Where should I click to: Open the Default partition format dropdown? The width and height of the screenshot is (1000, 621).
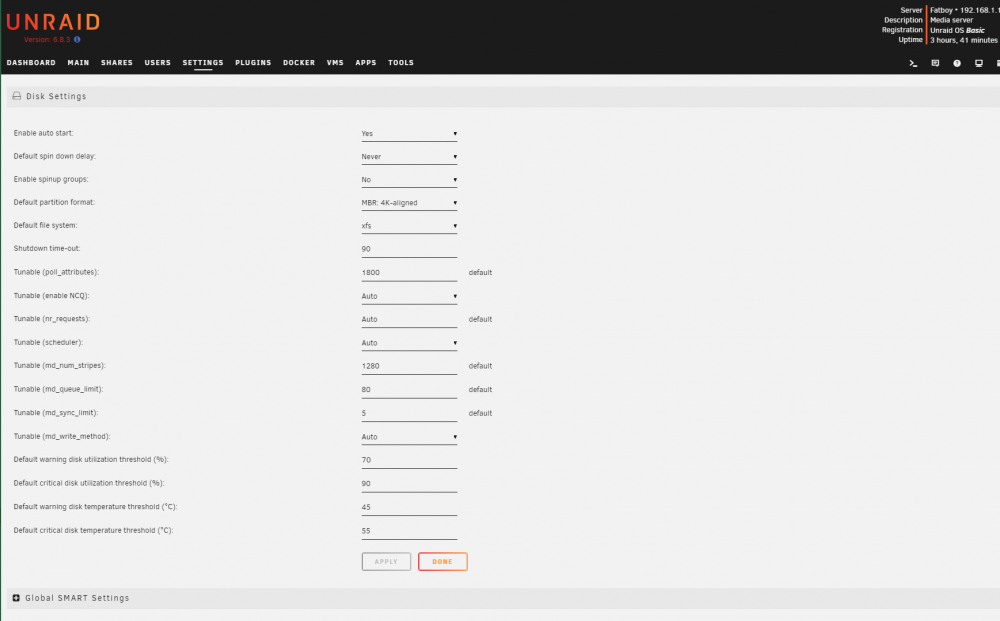[409, 203]
